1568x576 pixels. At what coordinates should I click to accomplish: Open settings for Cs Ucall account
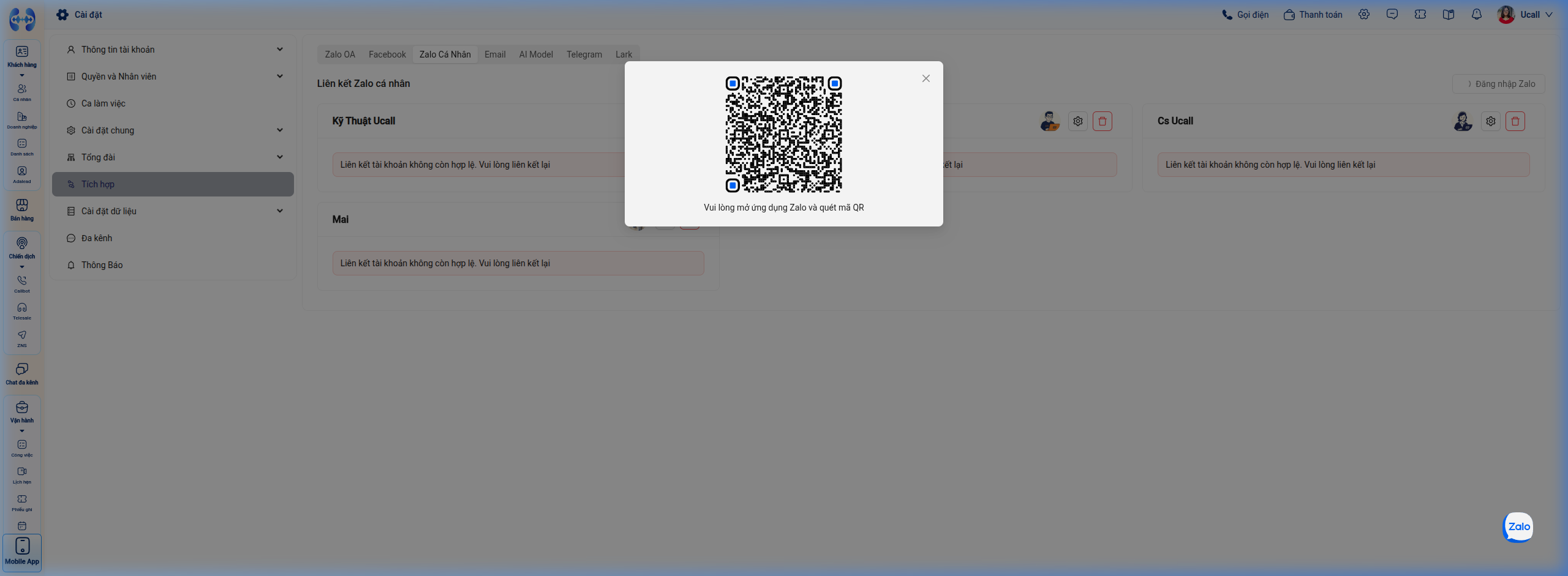click(x=1491, y=121)
